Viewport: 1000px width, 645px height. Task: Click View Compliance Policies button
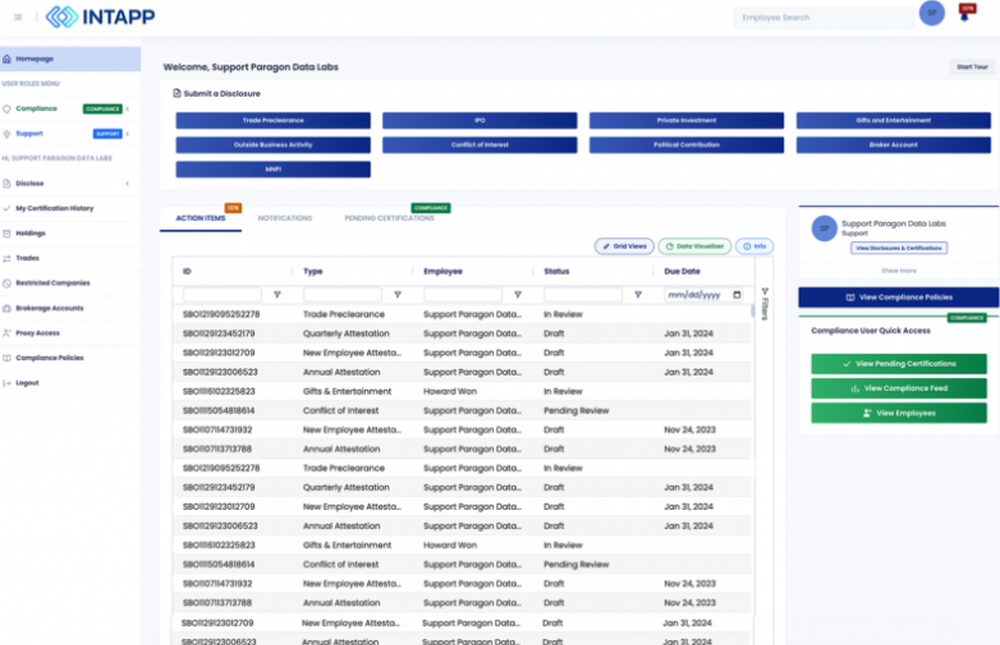click(899, 297)
